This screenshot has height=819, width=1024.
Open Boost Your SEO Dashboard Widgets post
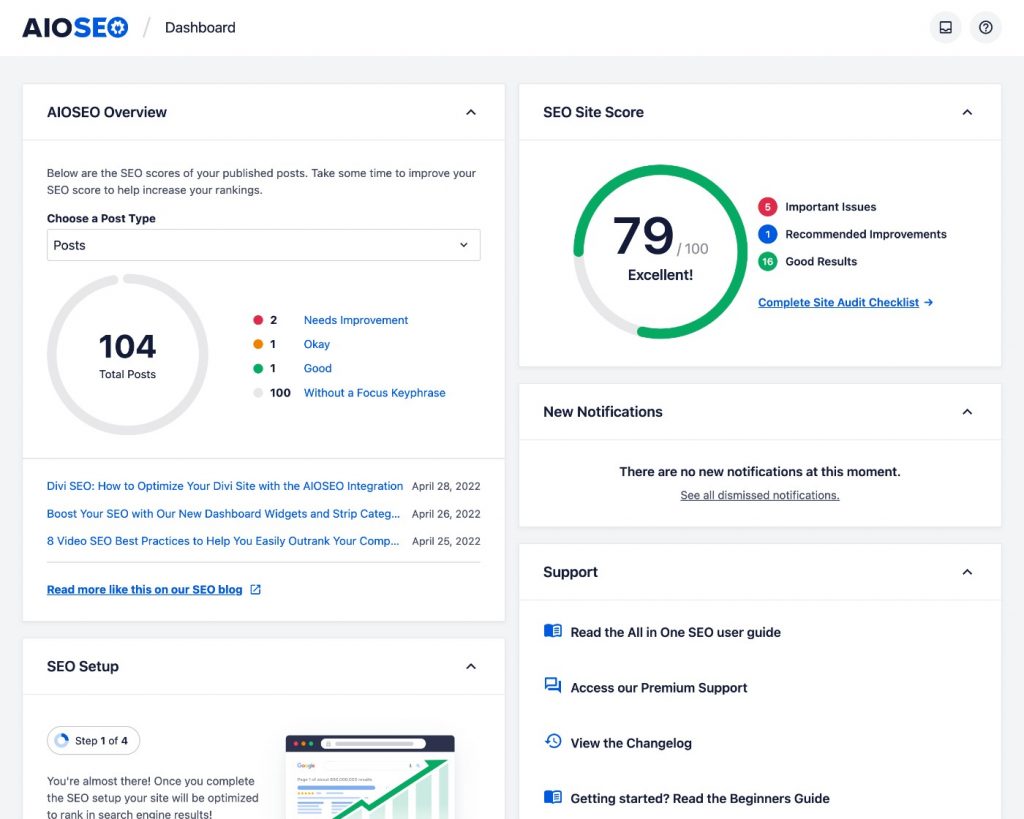[223, 513]
